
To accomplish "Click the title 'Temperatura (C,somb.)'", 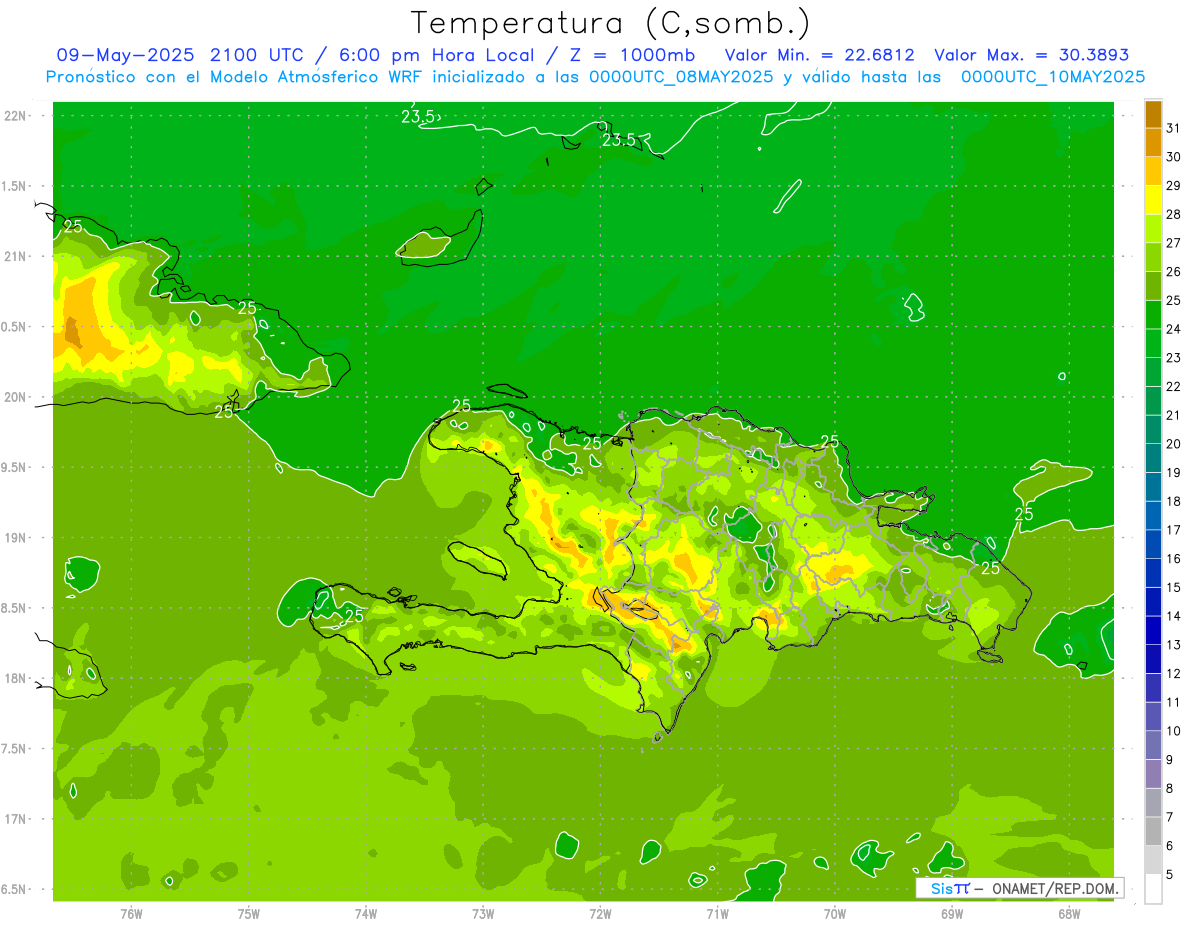I will [611, 23].
